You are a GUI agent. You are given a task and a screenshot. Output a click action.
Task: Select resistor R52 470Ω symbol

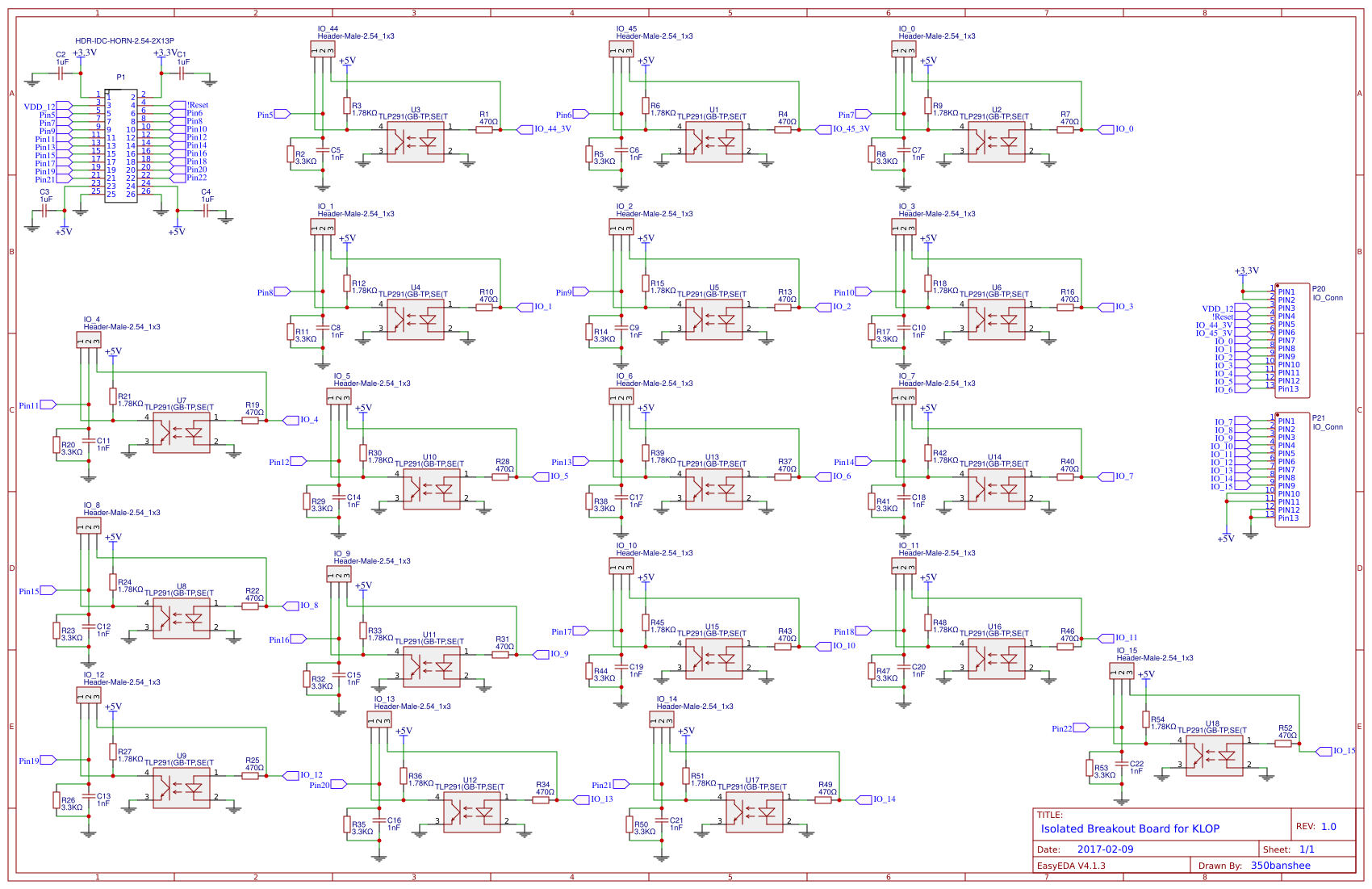[1283, 743]
